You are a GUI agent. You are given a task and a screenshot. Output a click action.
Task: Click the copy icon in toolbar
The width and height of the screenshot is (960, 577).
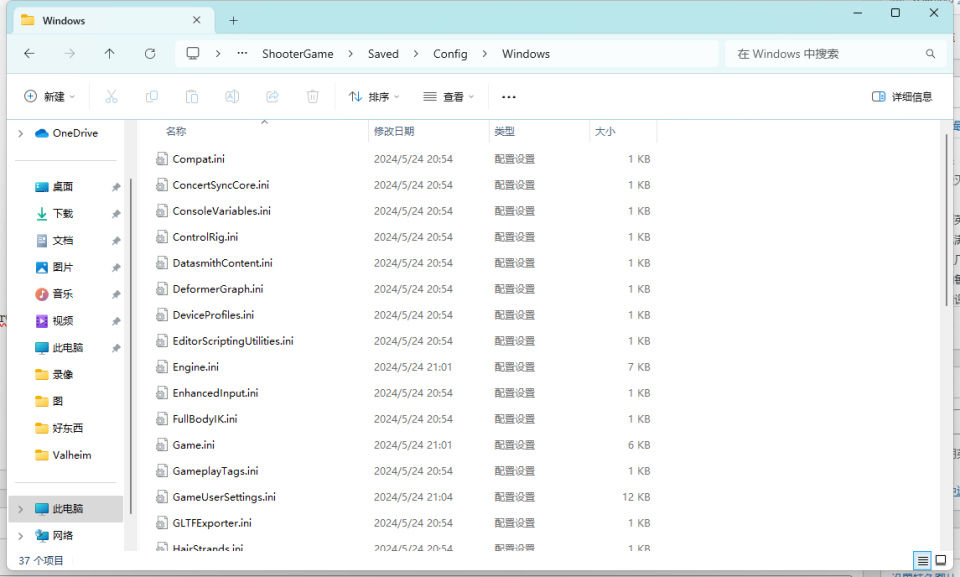pyautogui.click(x=151, y=97)
